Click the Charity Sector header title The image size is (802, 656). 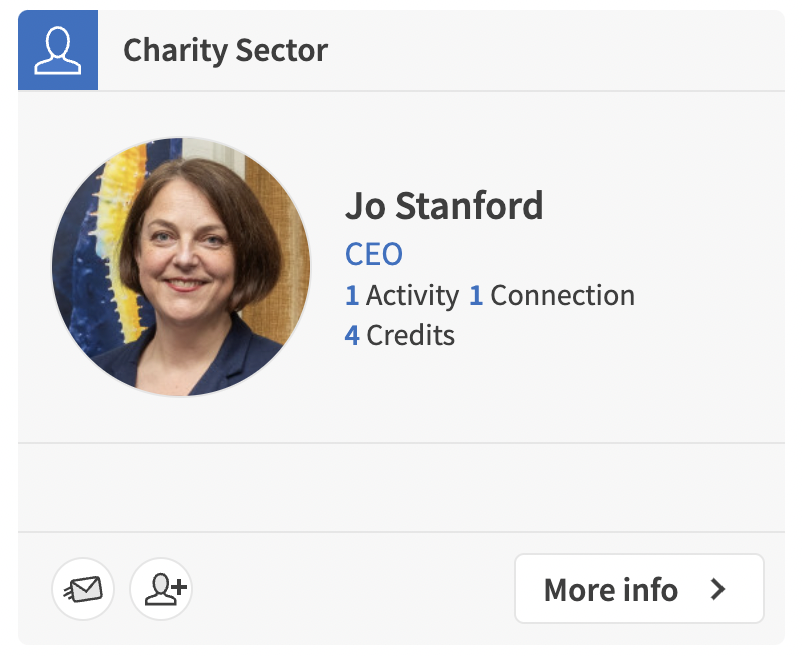point(226,50)
